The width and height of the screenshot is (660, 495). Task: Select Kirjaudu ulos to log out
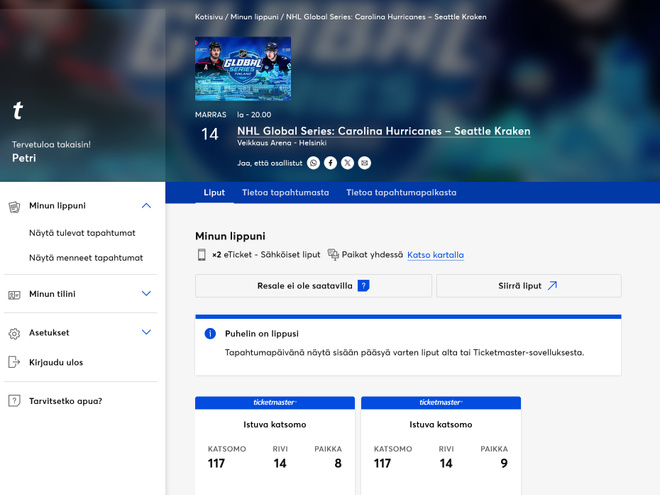(x=56, y=362)
